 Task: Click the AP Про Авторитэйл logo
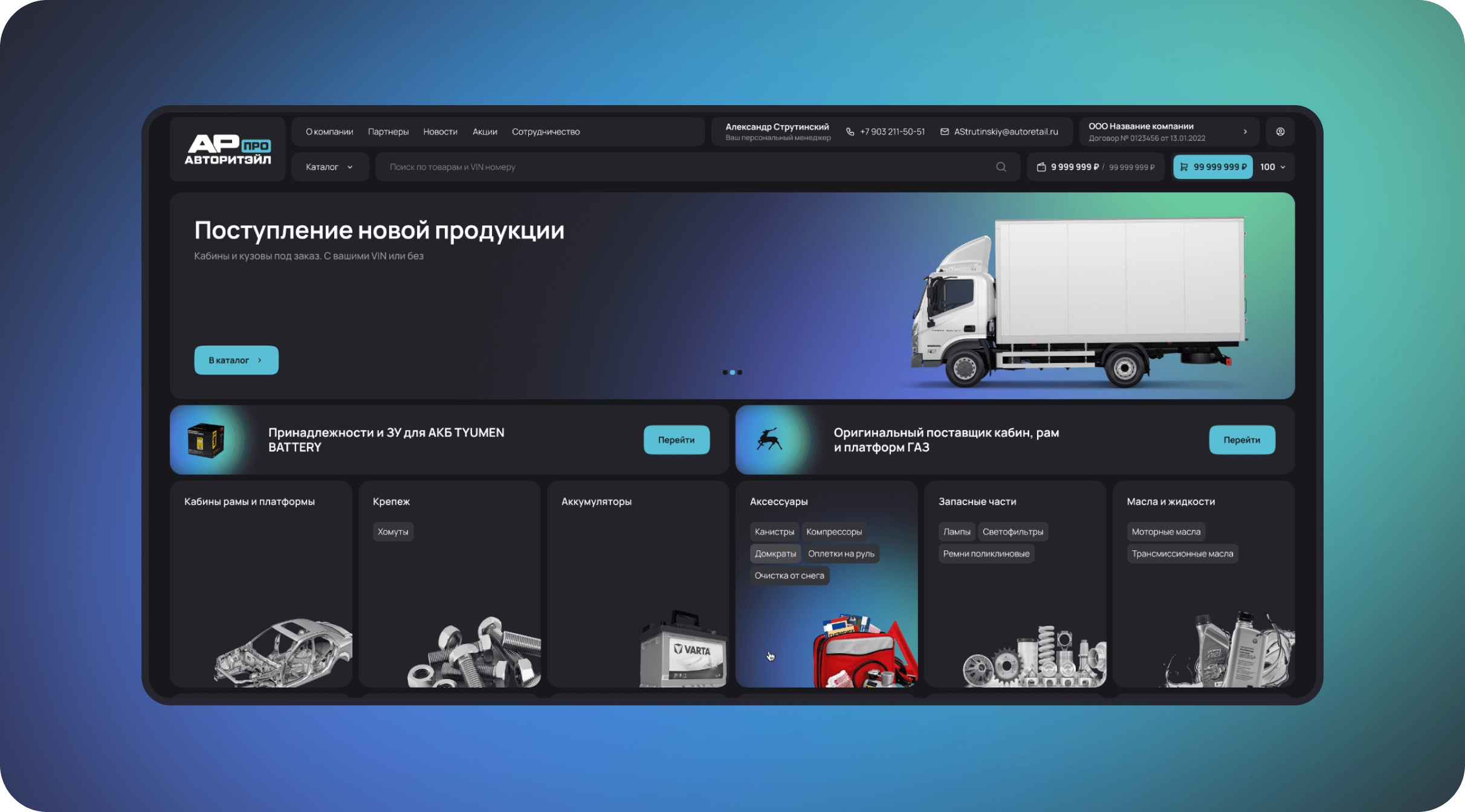(x=227, y=149)
